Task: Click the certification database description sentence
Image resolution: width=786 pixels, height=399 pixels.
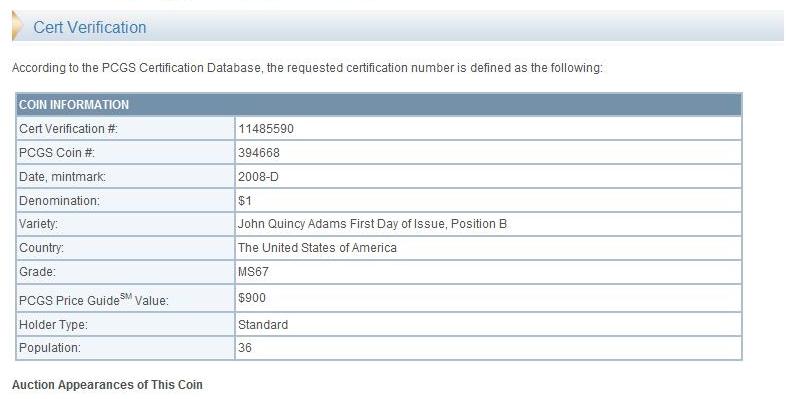Action: pos(307,68)
